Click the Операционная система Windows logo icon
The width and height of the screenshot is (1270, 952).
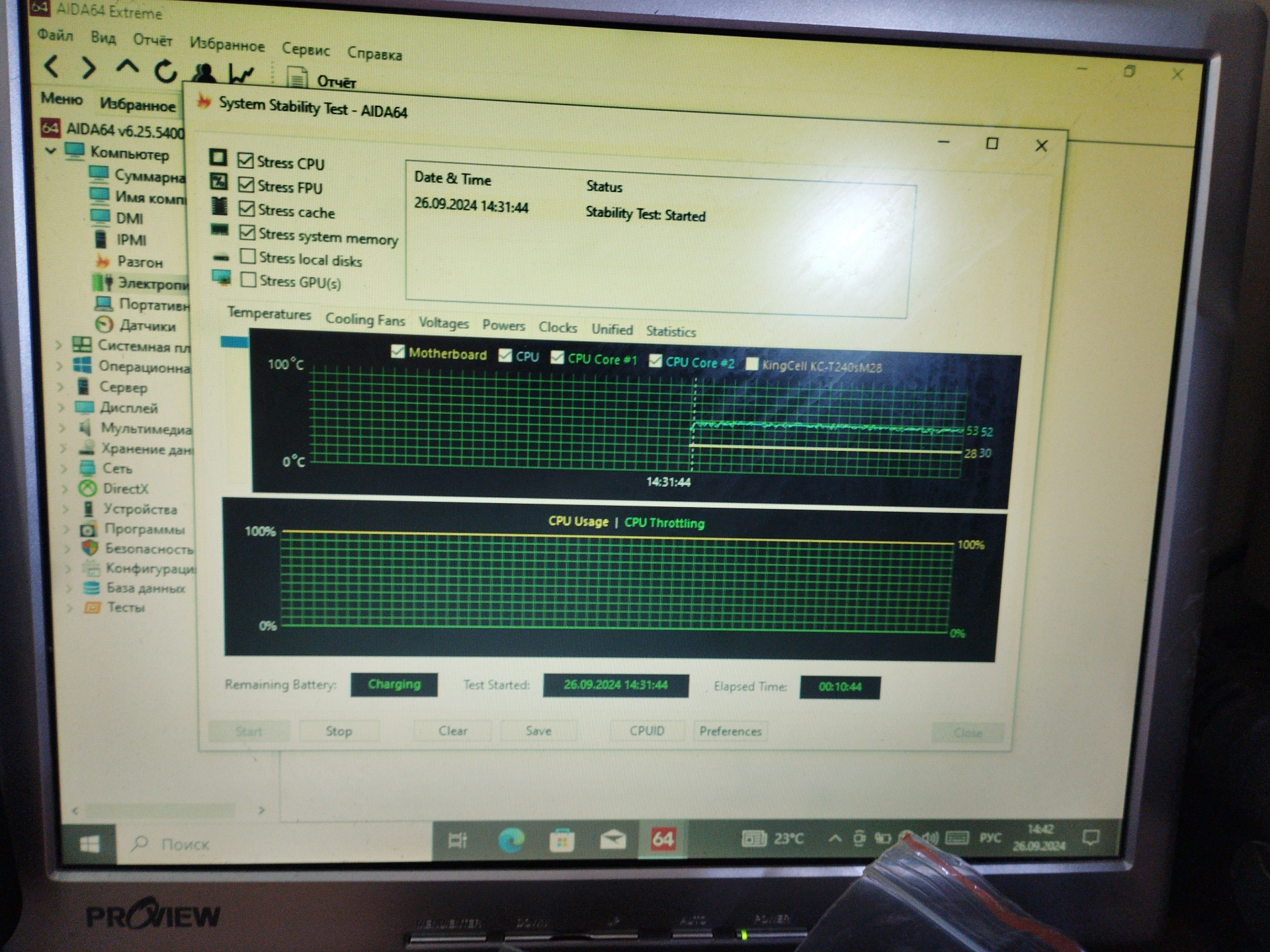[82, 366]
